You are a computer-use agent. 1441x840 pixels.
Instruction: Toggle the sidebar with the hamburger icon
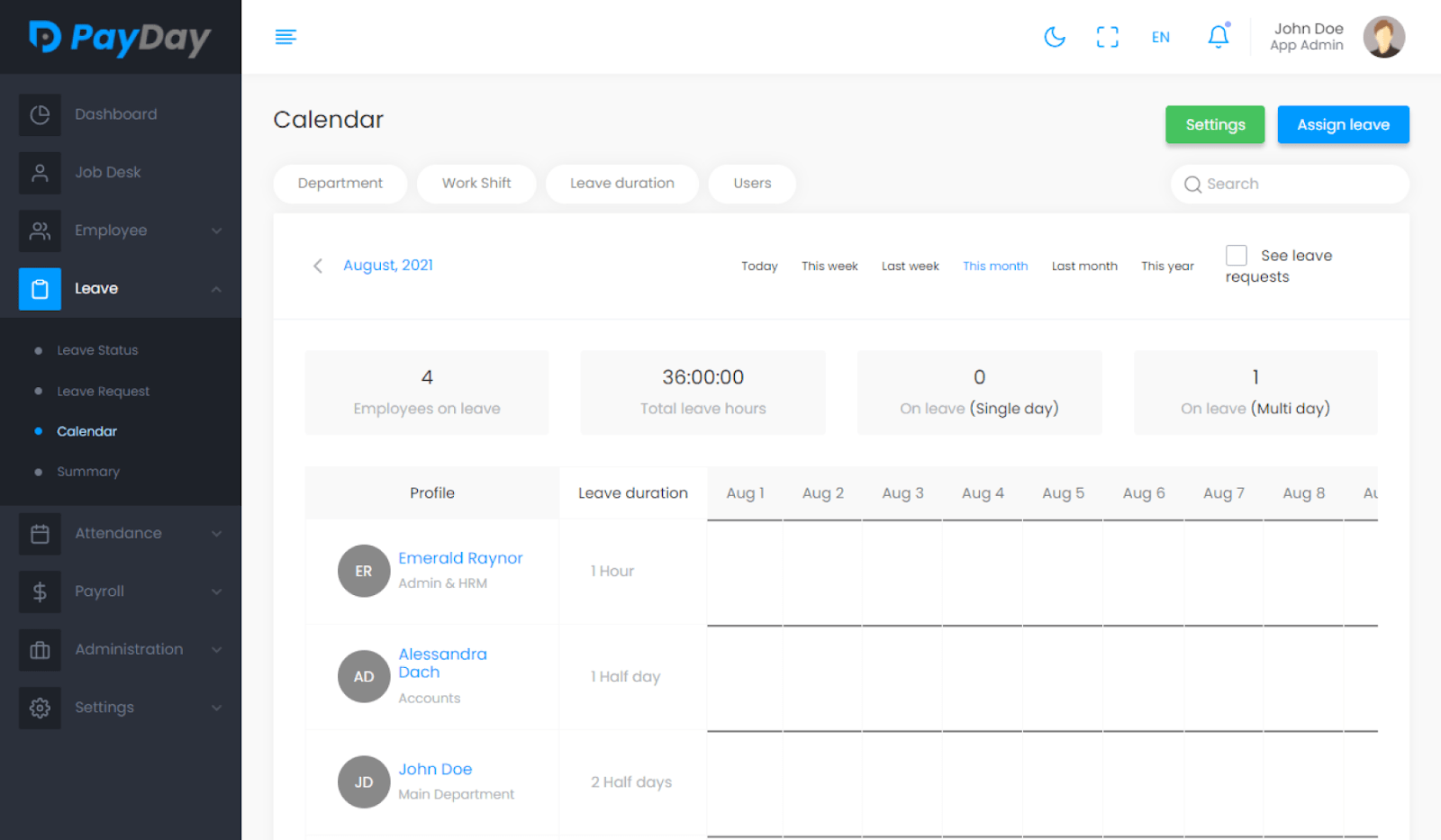(x=285, y=37)
